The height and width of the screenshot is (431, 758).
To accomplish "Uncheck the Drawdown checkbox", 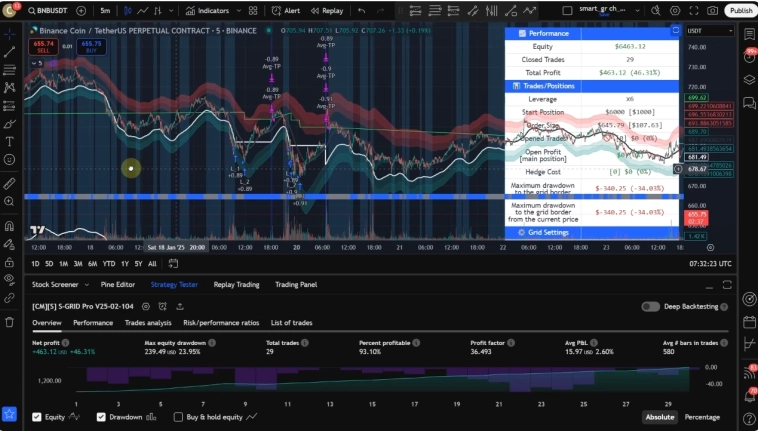I will (x=101, y=417).
